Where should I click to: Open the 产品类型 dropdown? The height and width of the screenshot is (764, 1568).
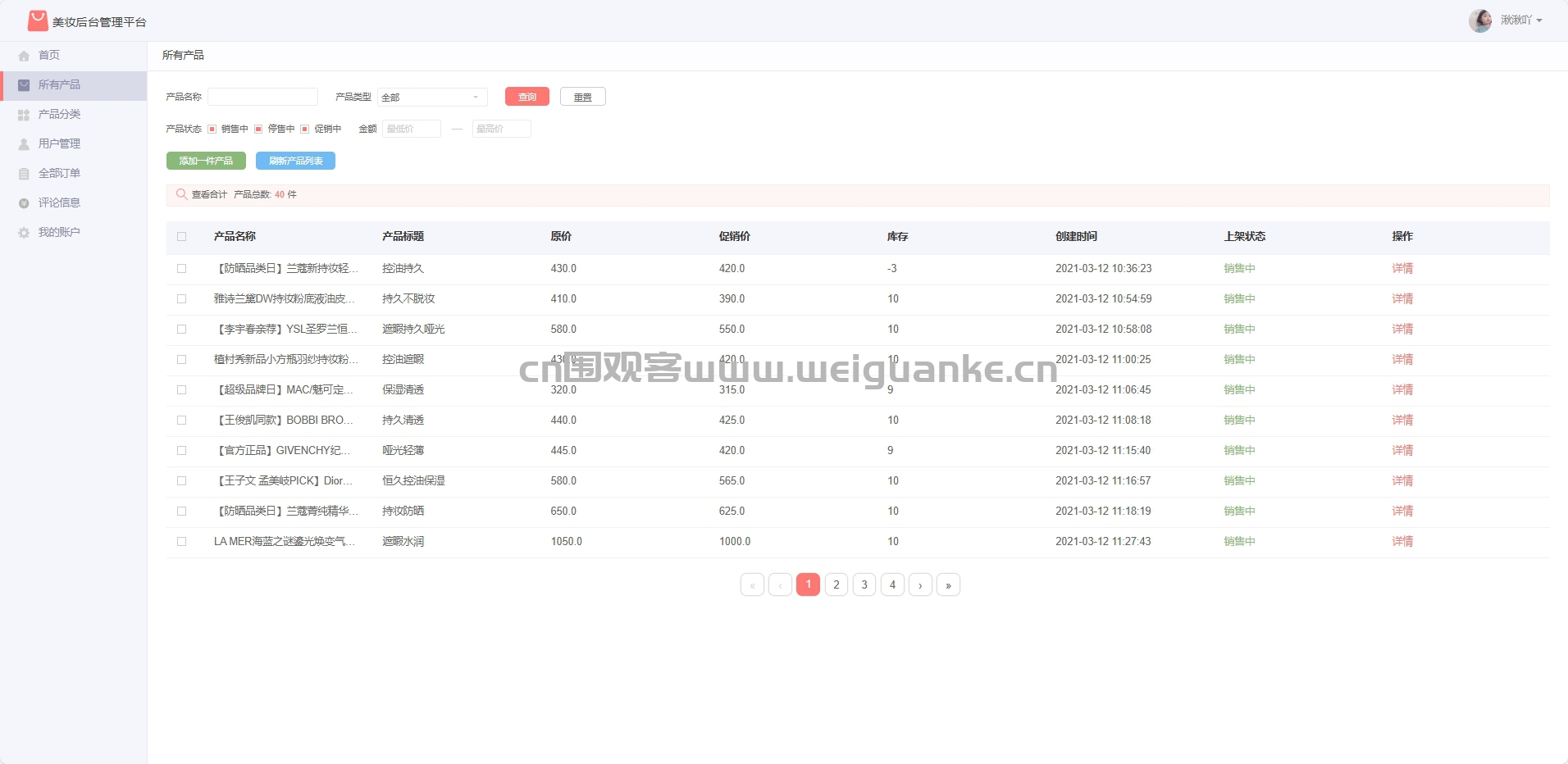pos(432,97)
